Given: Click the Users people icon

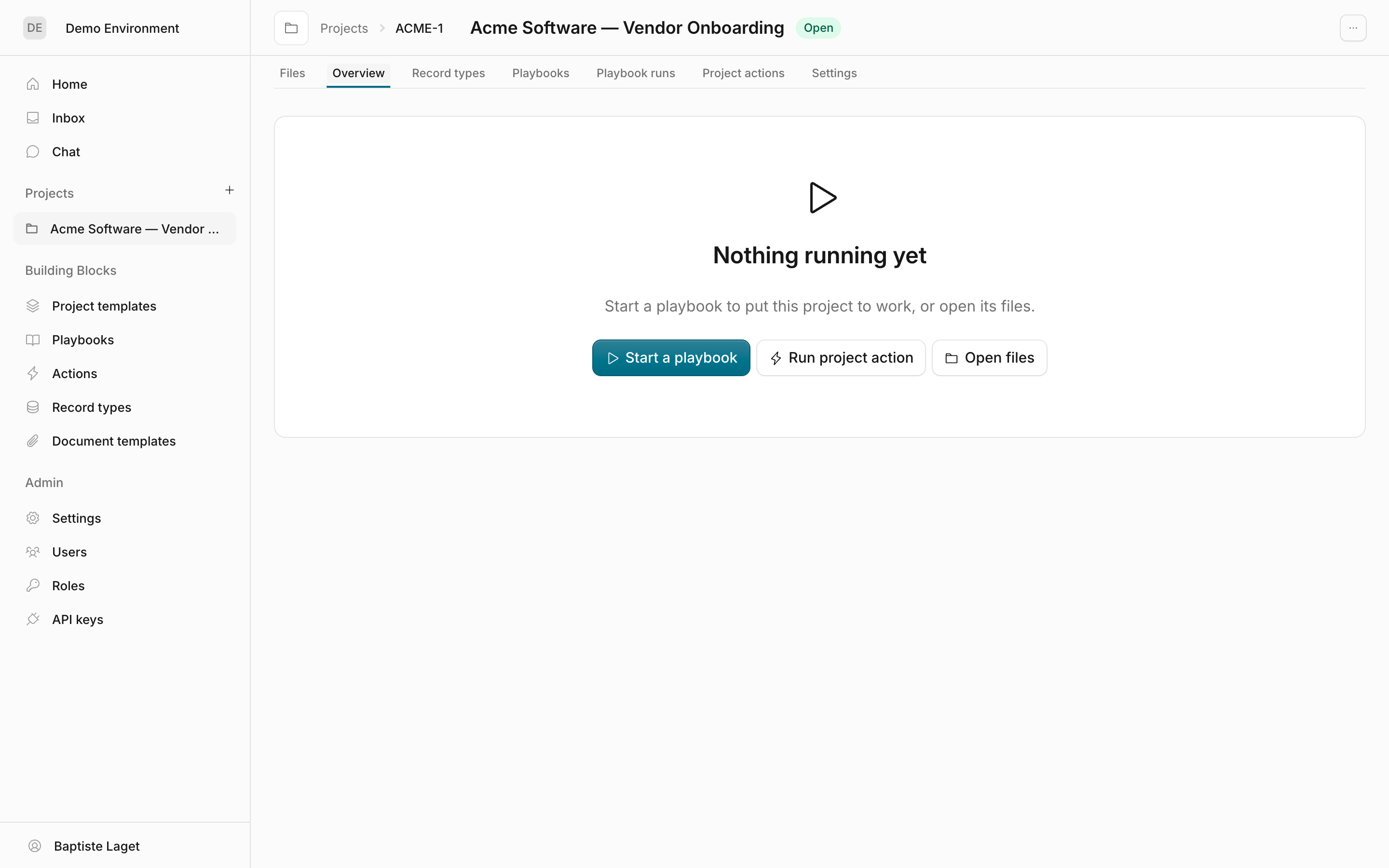Looking at the screenshot, I should click(33, 552).
